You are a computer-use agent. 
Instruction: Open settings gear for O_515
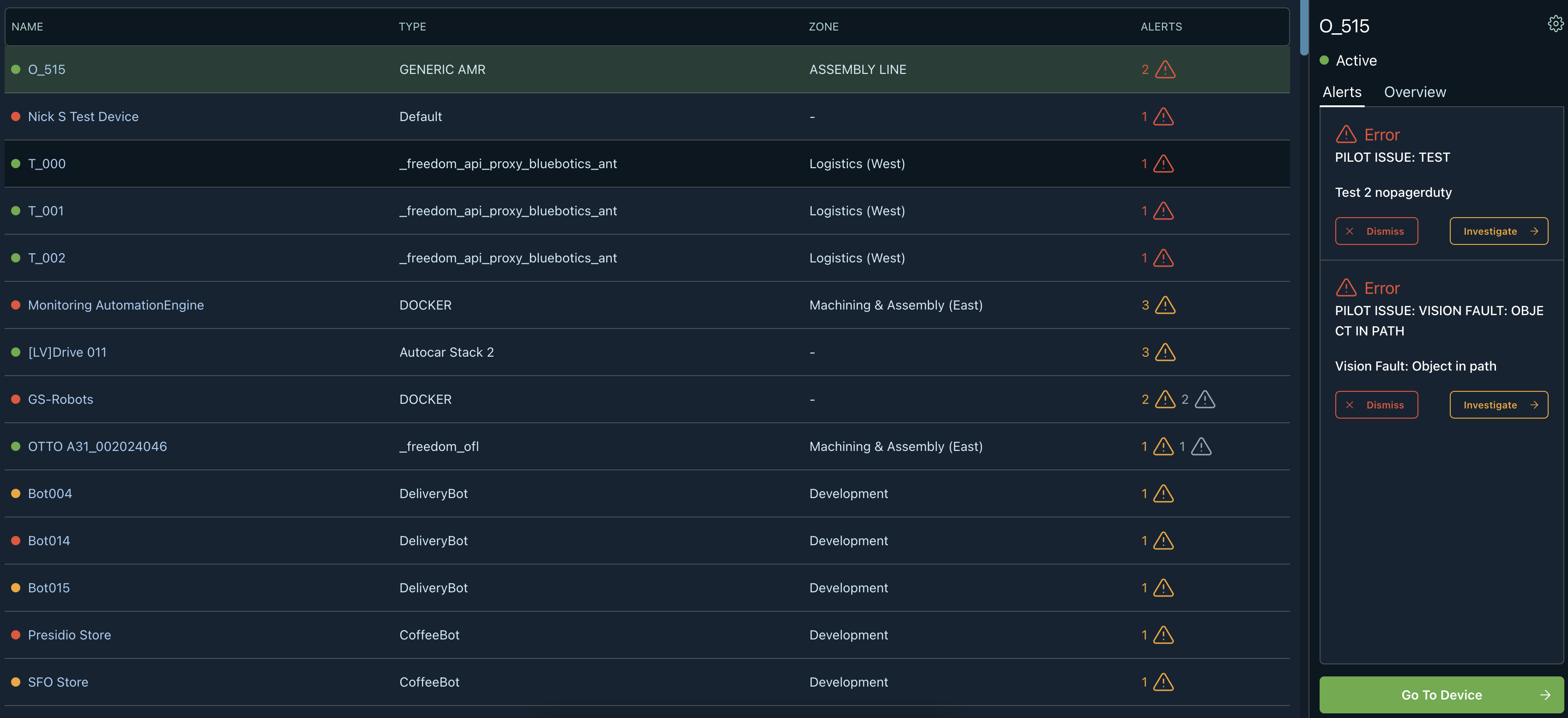[1555, 24]
